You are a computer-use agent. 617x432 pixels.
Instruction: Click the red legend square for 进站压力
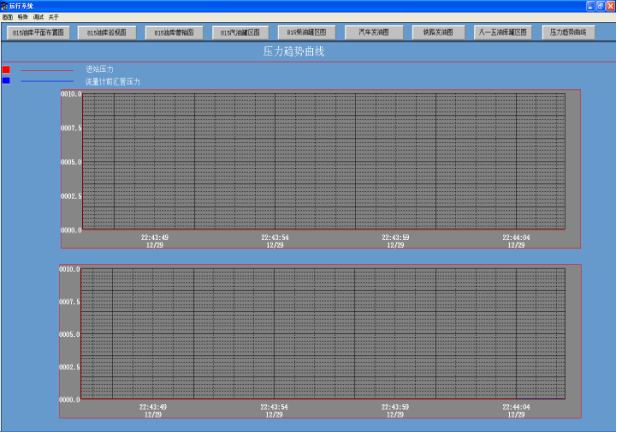[6, 70]
